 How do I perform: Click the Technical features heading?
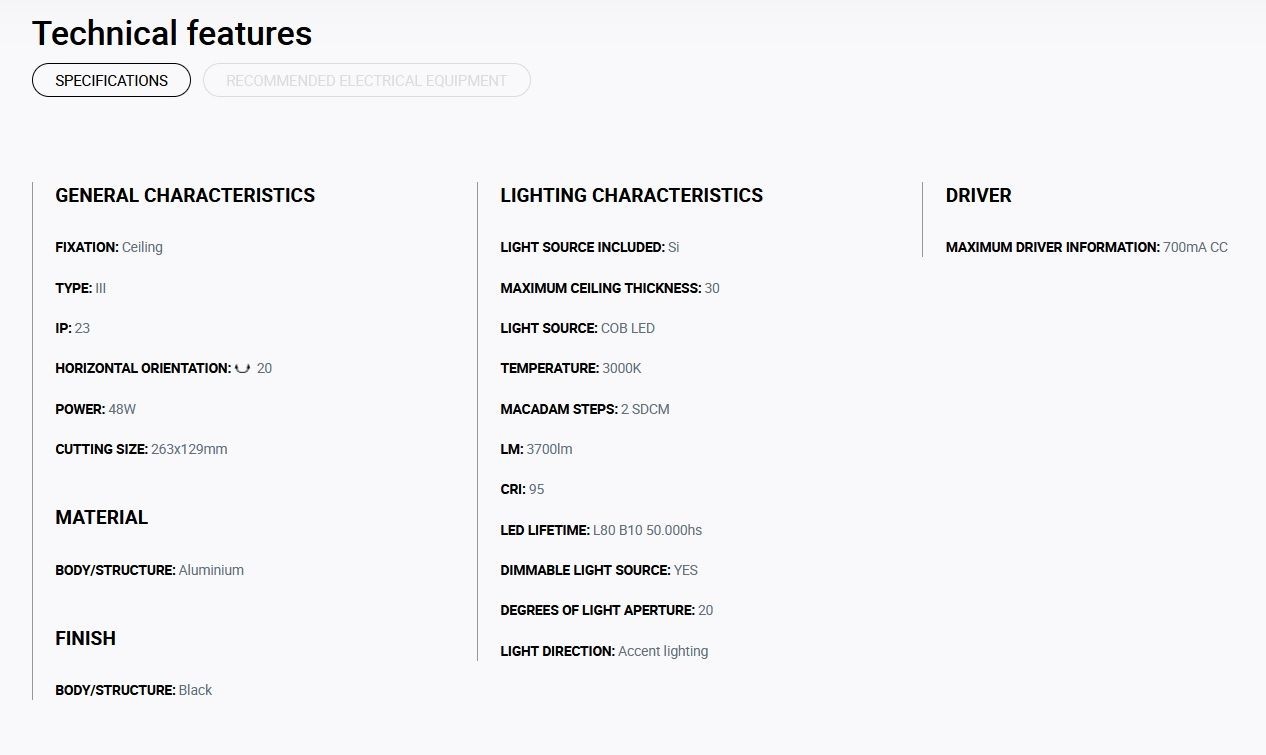point(172,33)
